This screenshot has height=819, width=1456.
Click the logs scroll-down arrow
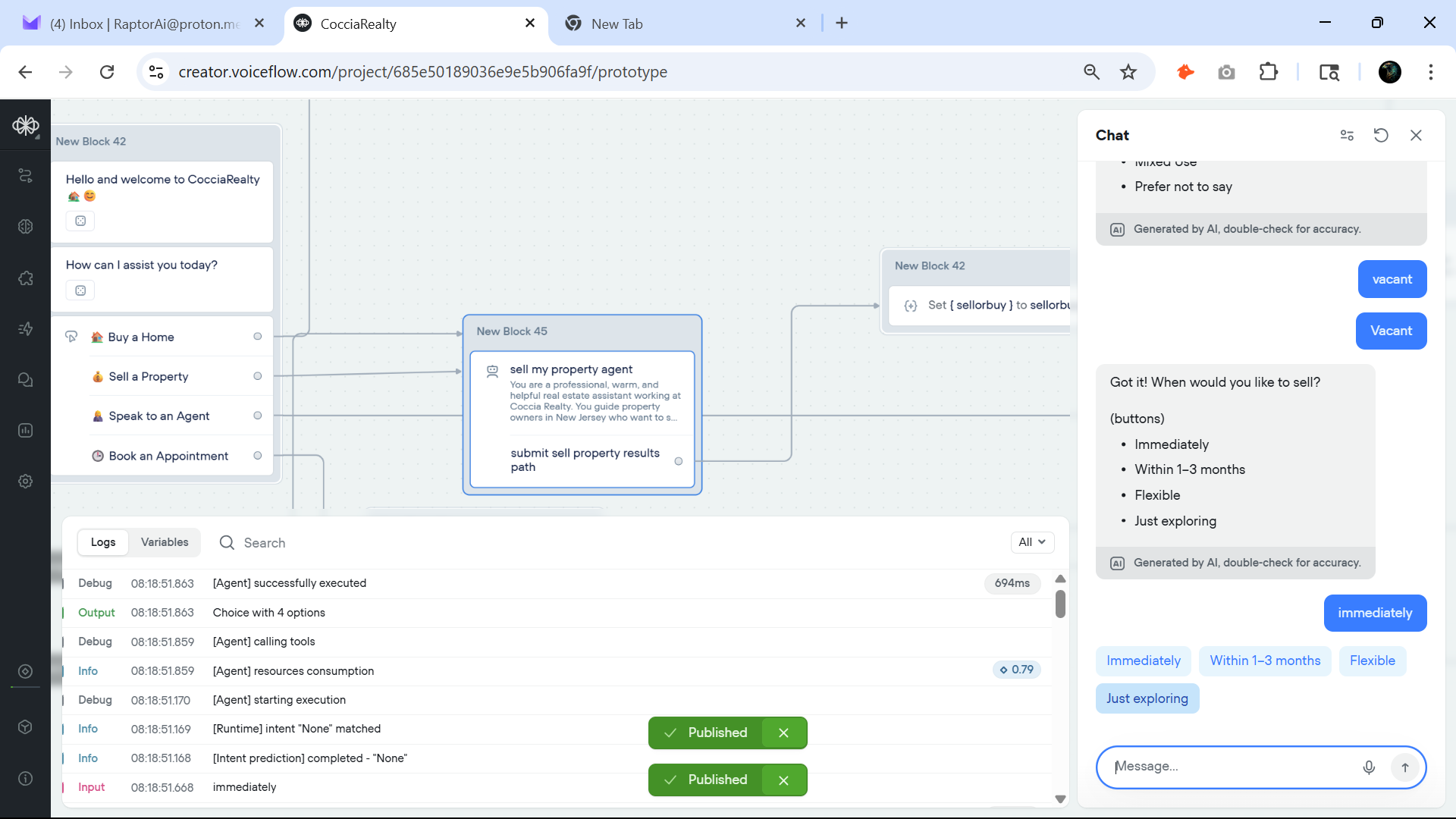pyautogui.click(x=1060, y=799)
